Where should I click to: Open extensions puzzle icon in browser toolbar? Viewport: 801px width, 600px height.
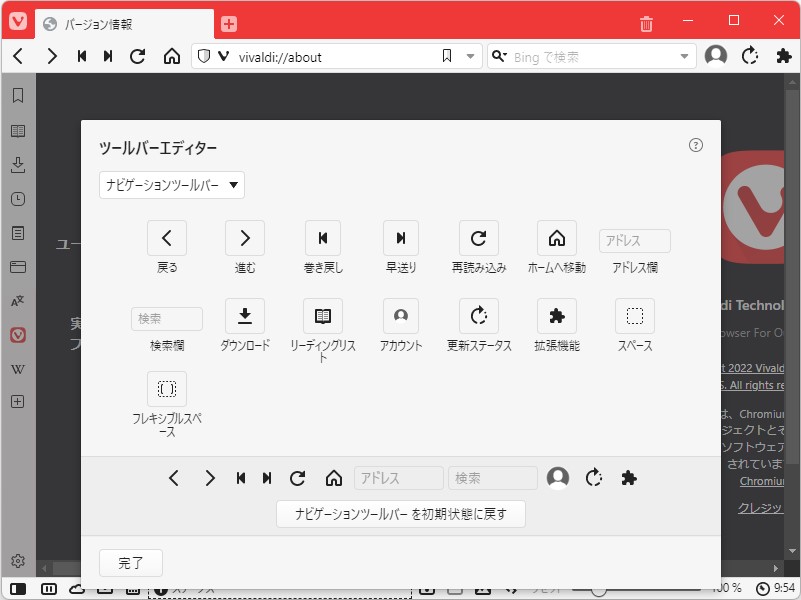[783, 56]
